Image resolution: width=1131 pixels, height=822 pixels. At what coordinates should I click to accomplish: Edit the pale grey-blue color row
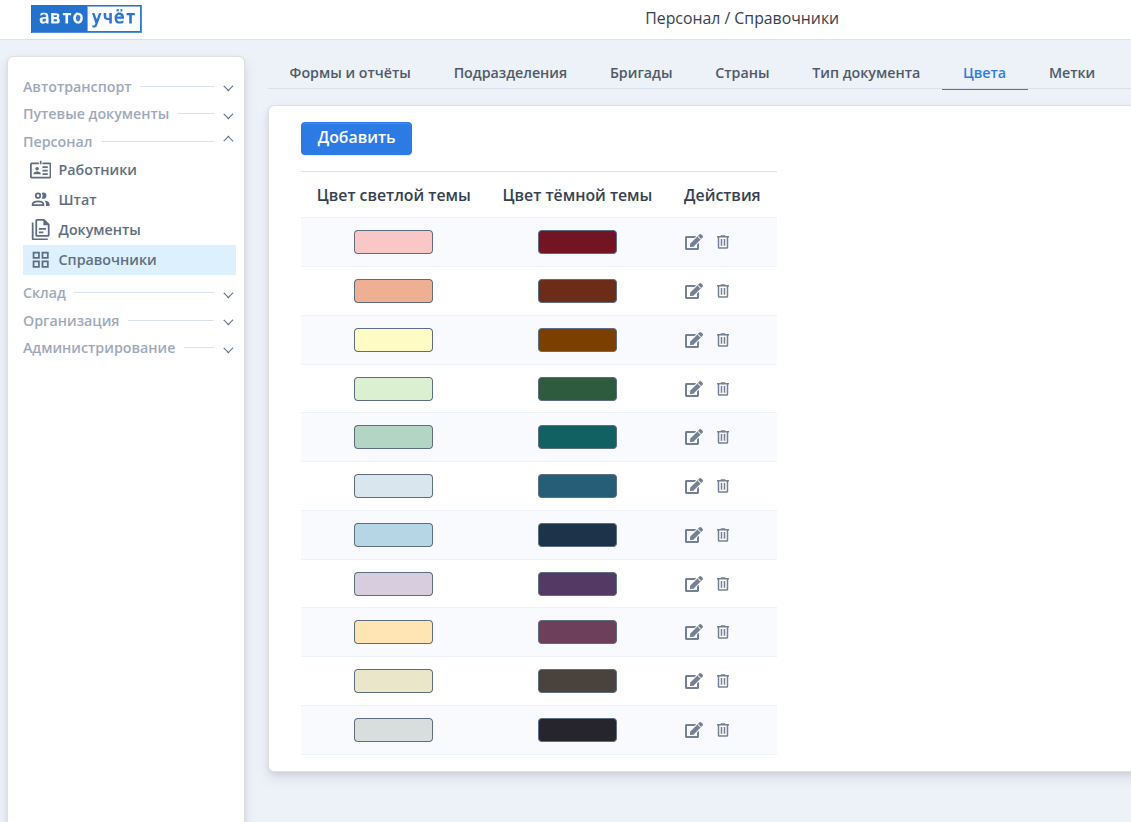tap(693, 487)
